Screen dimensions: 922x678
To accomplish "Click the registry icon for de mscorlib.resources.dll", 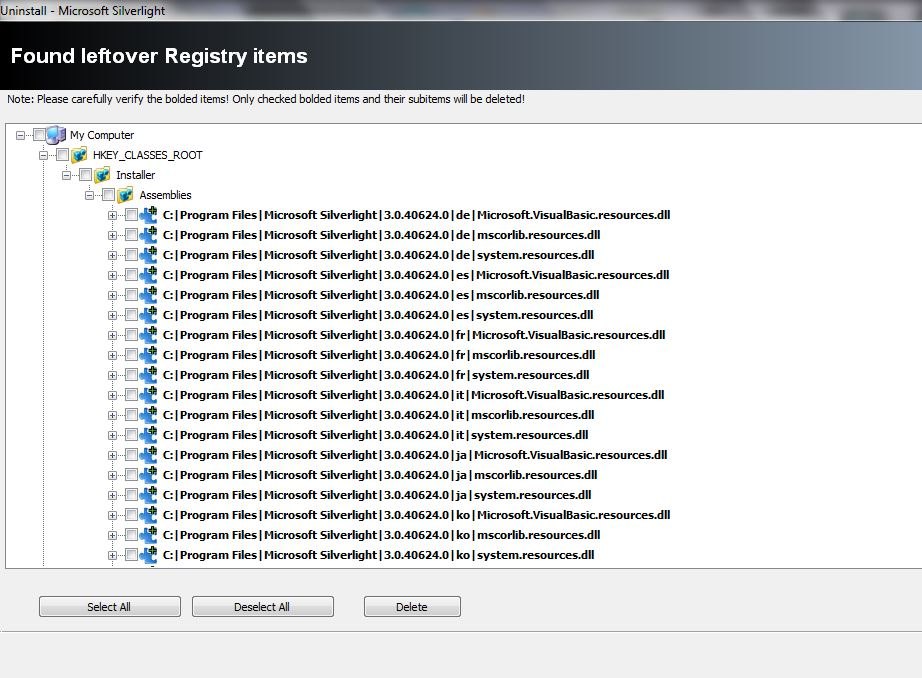I will [148, 235].
